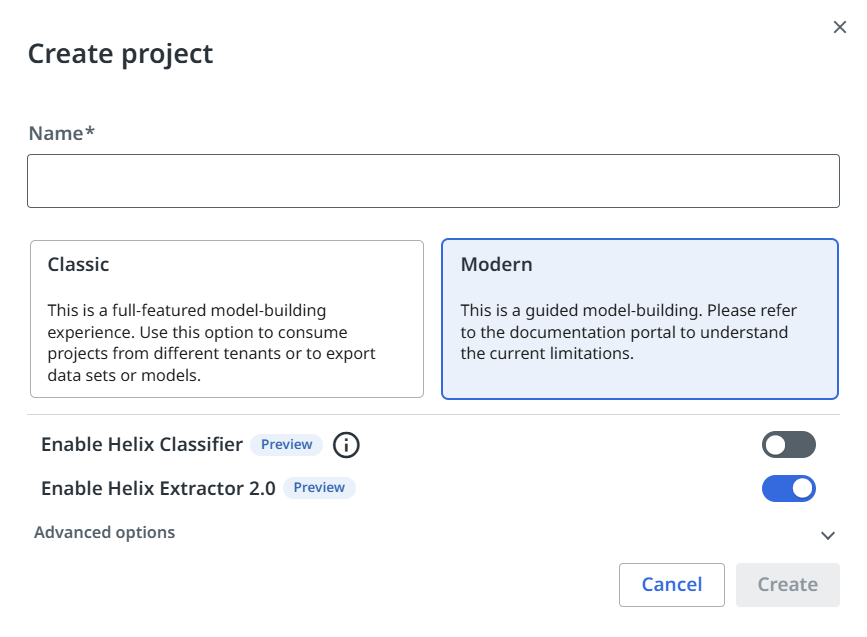Expand Advanced options chevron

(x=828, y=535)
